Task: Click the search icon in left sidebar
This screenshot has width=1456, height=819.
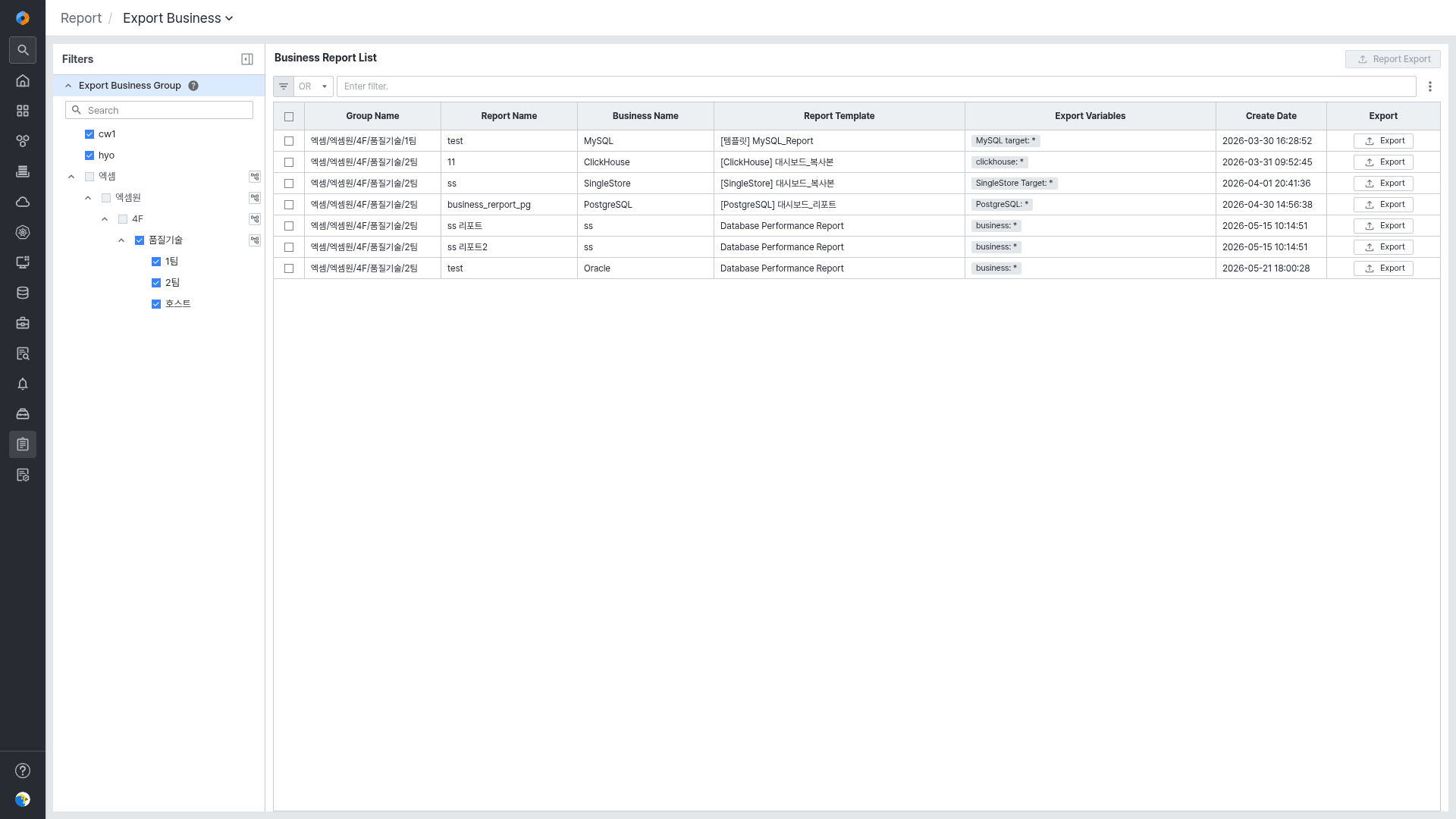Action: click(x=23, y=50)
